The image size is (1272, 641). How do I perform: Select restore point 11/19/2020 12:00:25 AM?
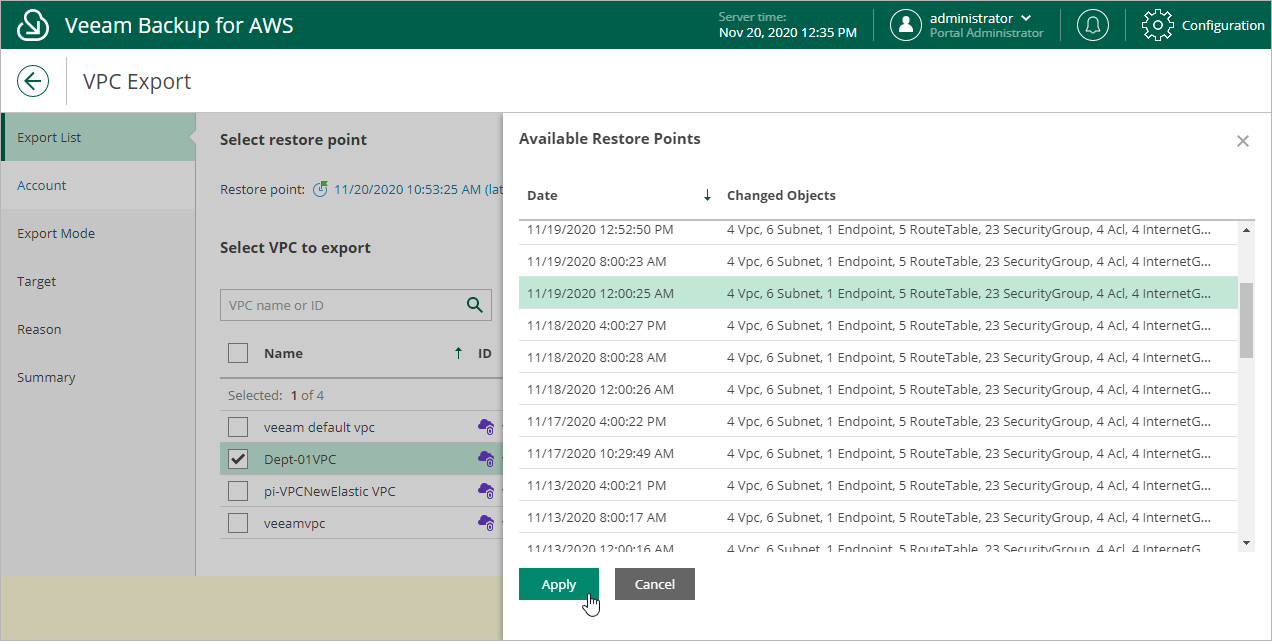(x=879, y=293)
